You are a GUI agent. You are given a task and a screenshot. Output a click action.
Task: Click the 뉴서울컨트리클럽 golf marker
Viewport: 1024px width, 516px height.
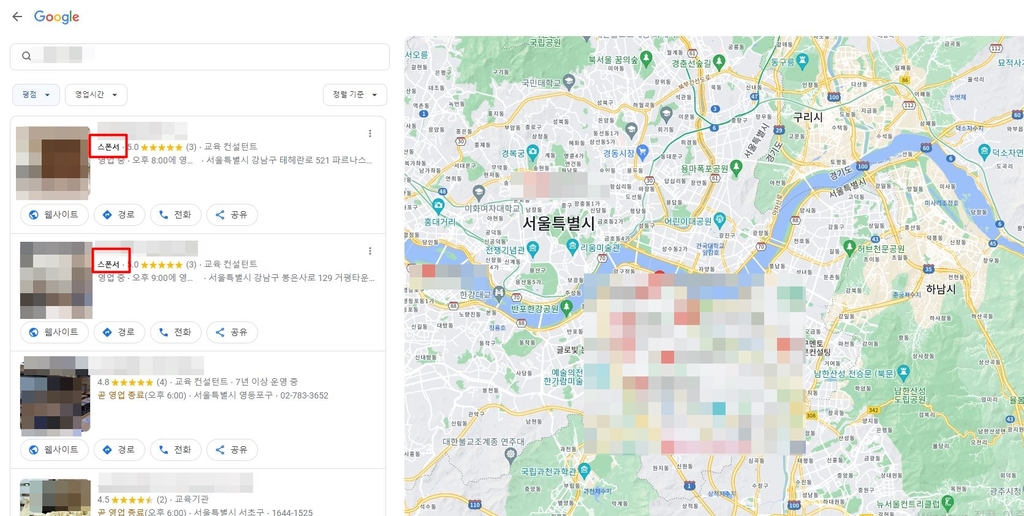tap(948, 505)
